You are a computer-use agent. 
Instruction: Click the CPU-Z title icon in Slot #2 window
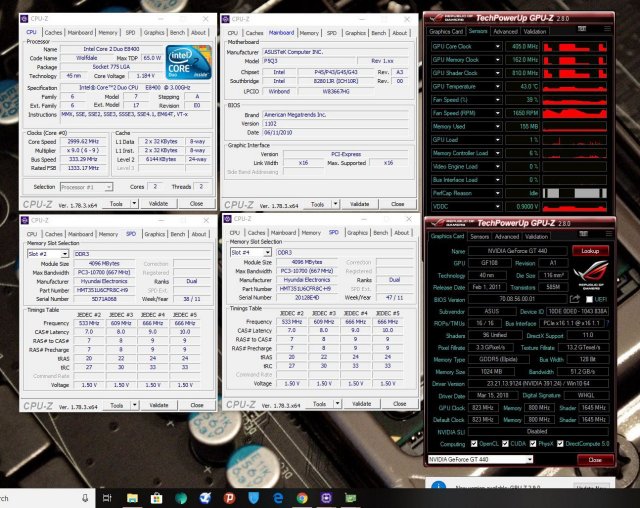(x=24, y=220)
